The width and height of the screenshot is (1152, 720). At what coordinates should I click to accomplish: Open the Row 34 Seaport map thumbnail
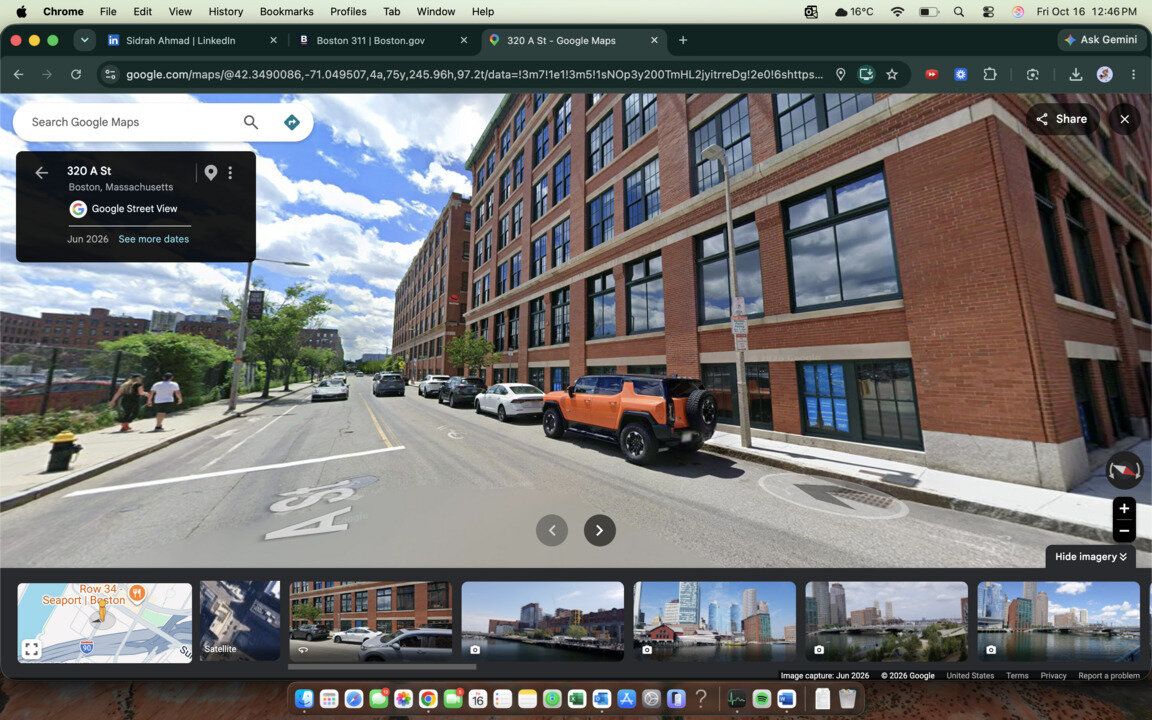coord(104,622)
